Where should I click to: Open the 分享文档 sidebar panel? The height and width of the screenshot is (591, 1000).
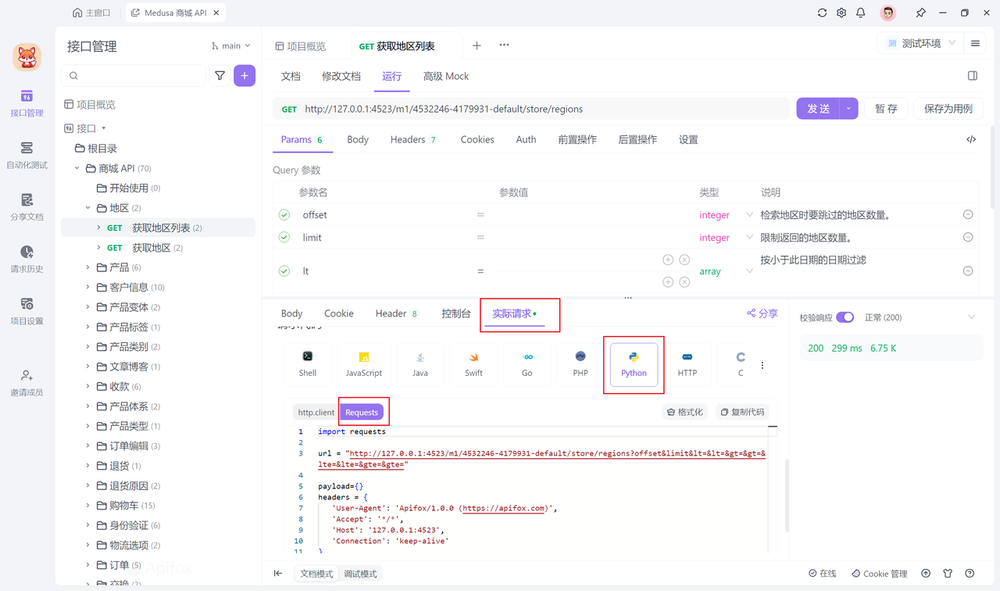pos(27,207)
